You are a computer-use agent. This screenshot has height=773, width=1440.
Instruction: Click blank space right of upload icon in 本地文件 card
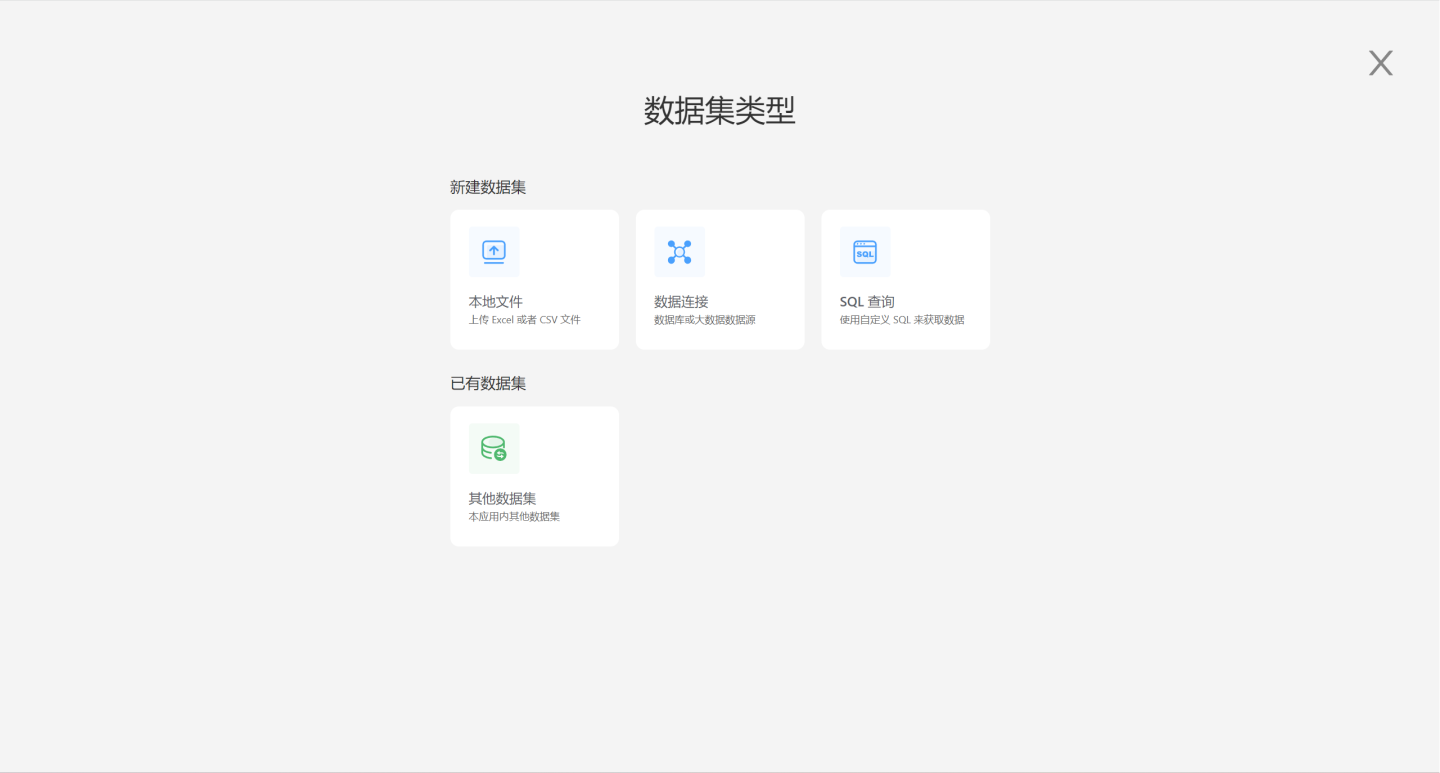568,252
